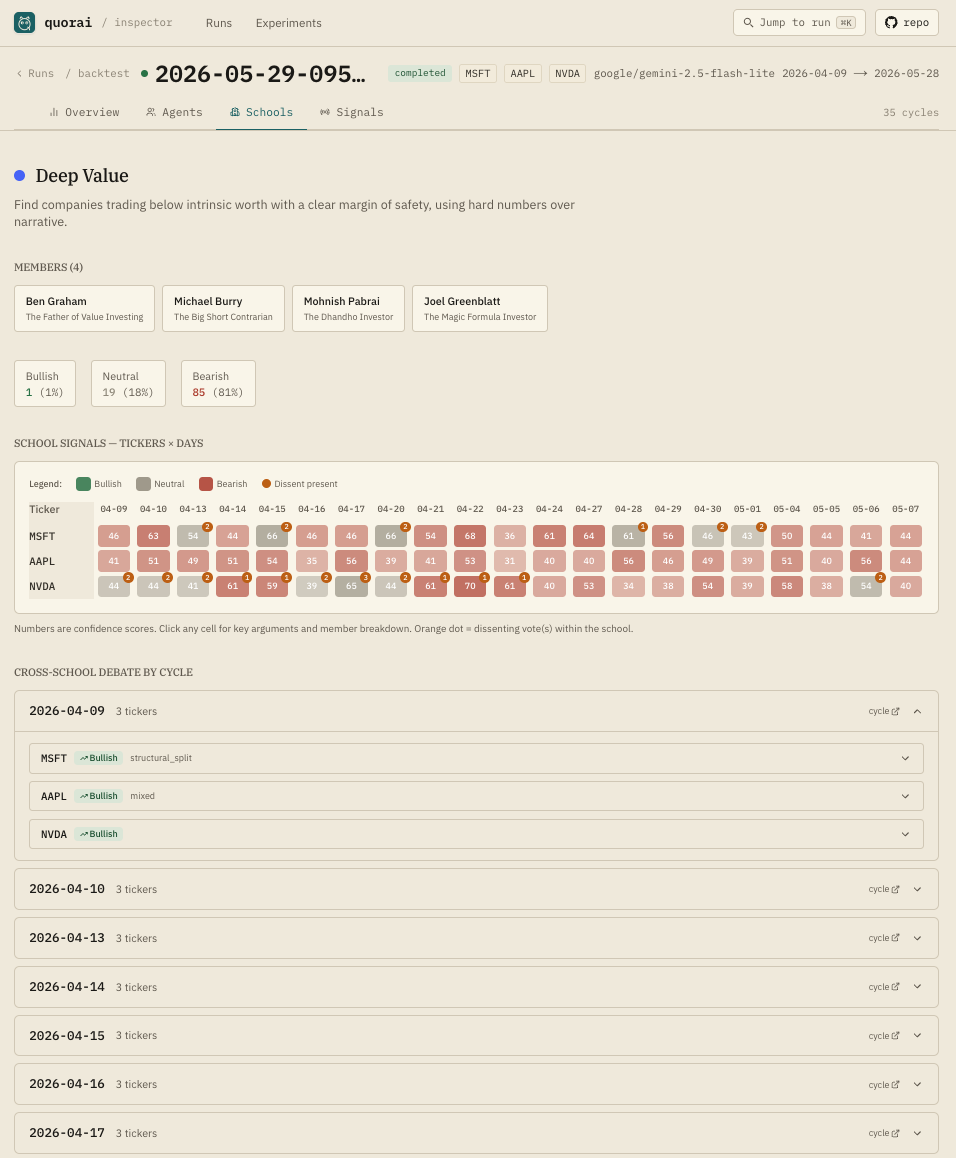Image resolution: width=956 pixels, height=1158 pixels.
Task: Click the GitHub repo button
Action: coord(907,23)
